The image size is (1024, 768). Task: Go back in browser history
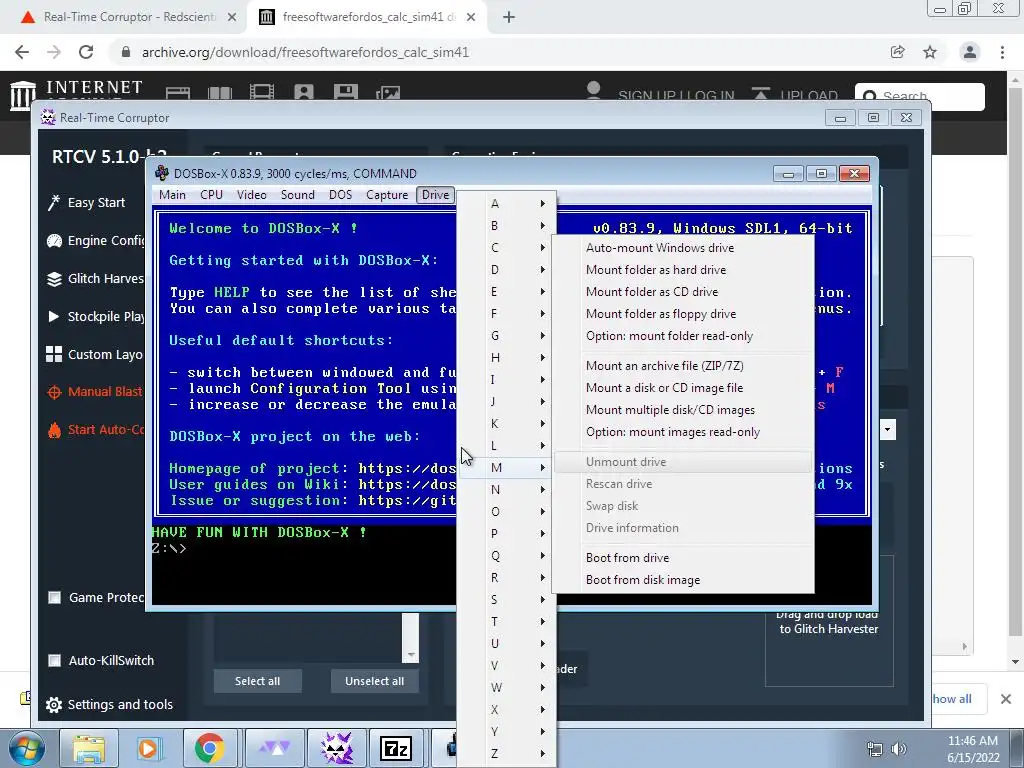22,52
